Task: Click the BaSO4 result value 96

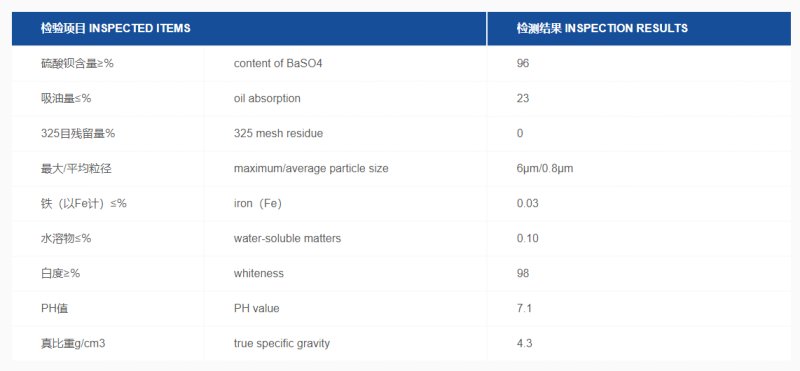Action: [522, 63]
